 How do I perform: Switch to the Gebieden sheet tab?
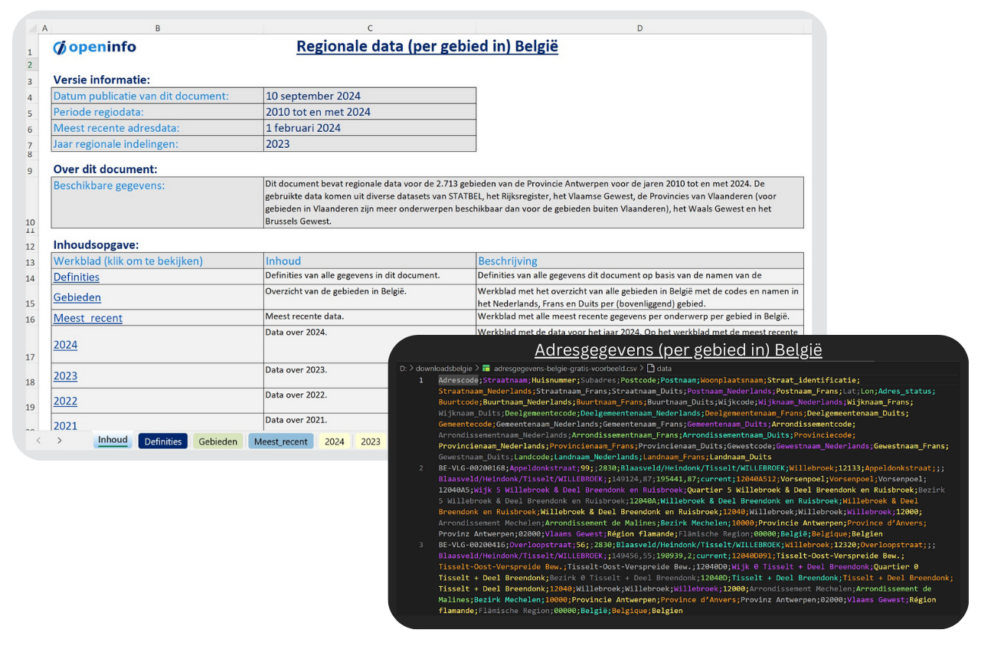pyautogui.click(x=217, y=441)
